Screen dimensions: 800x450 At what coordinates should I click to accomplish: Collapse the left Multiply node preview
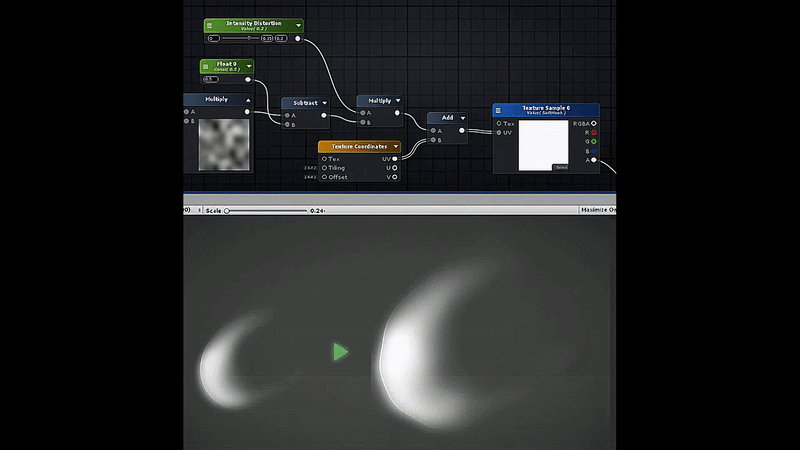pos(247,100)
